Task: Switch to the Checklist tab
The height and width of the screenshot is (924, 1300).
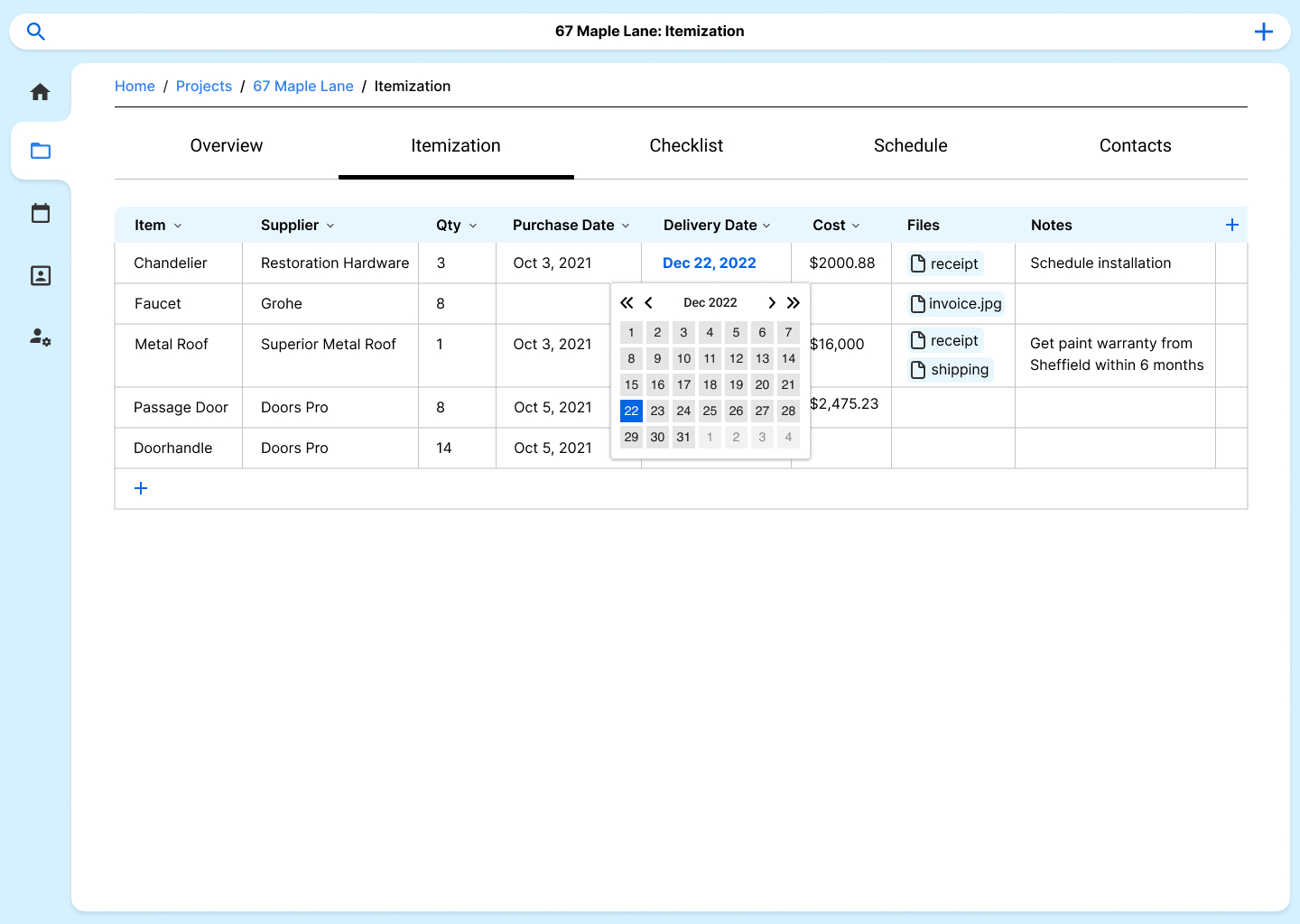Action: (686, 146)
